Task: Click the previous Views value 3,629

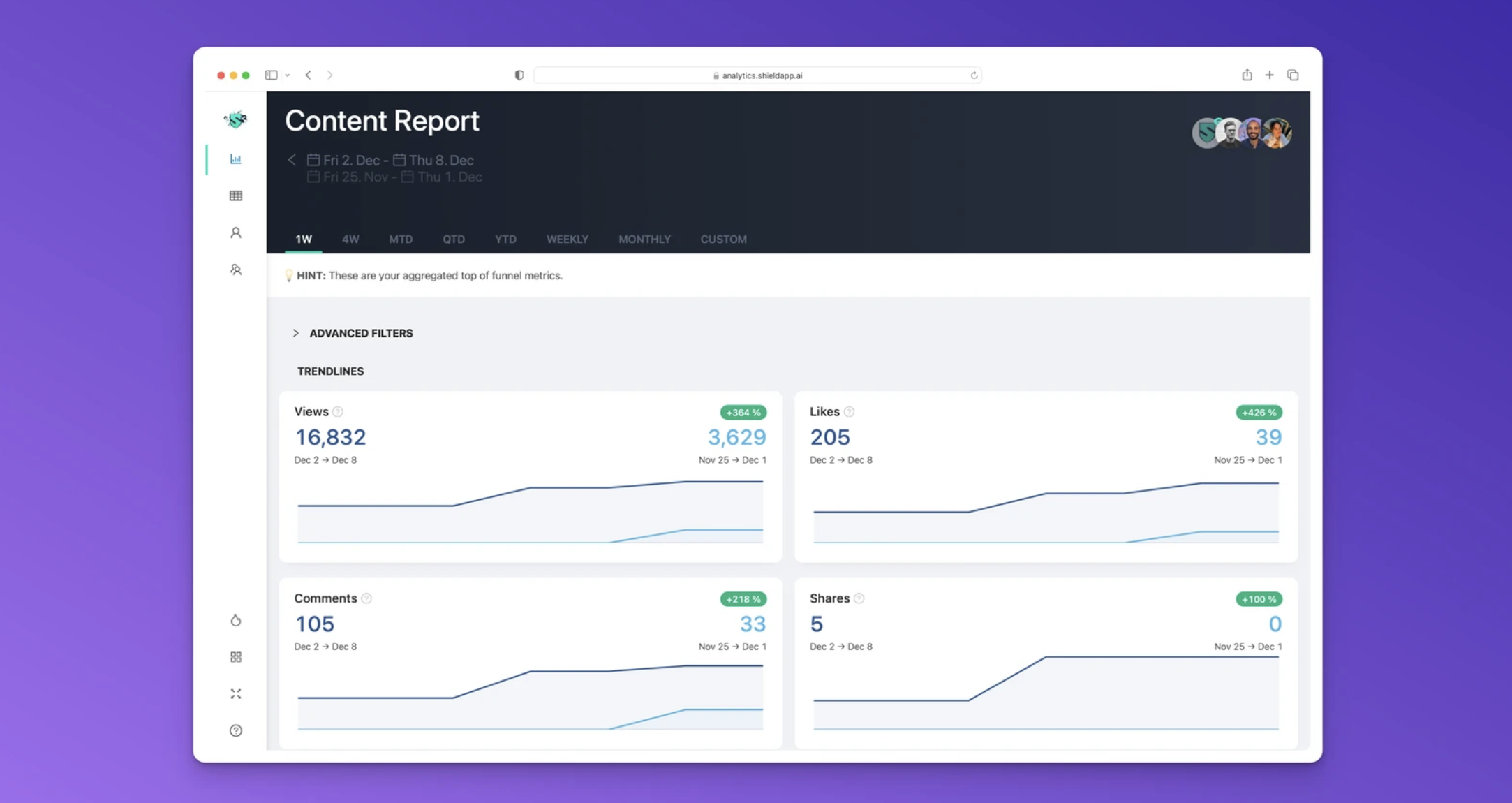Action: pyautogui.click(x=737, y=437)
